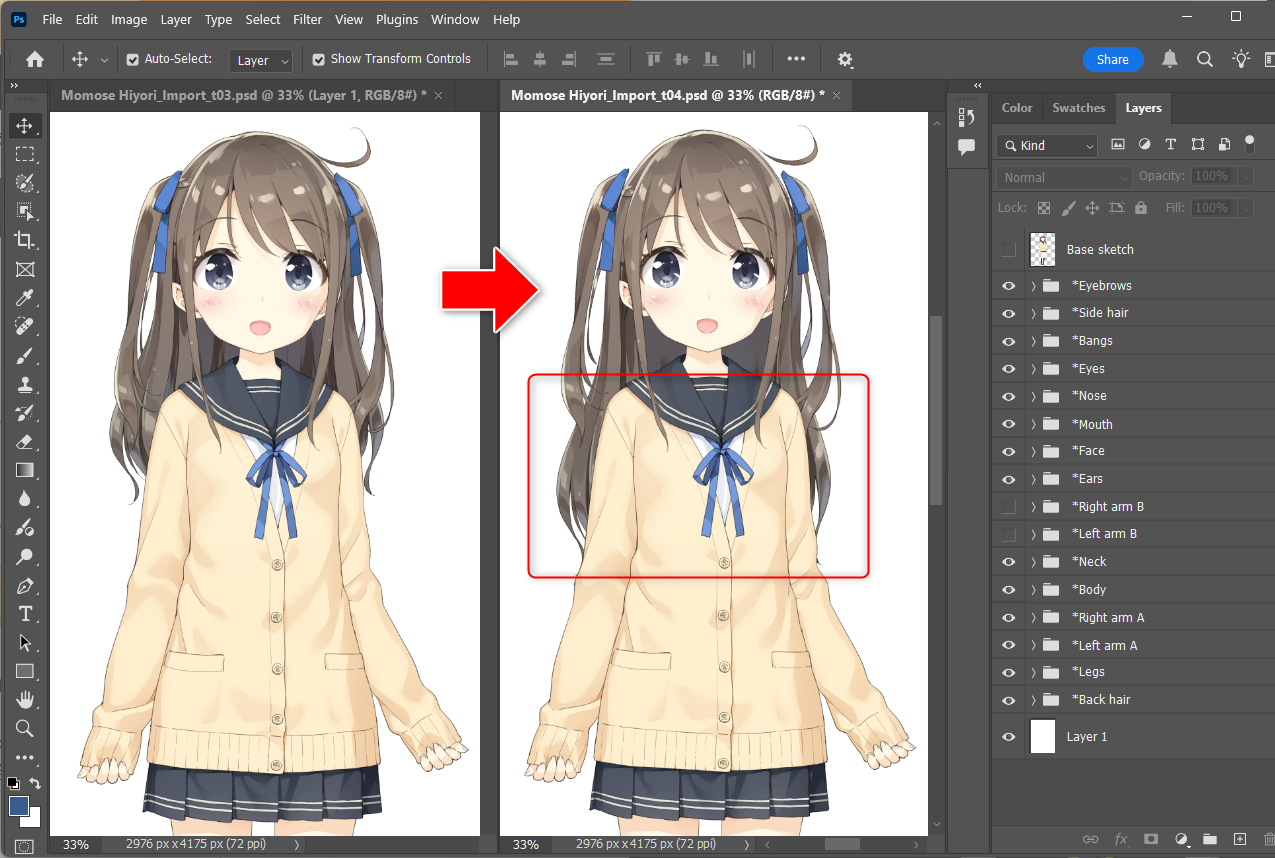Uncheck the Auto-Select checkbox

tap(133, 60)
